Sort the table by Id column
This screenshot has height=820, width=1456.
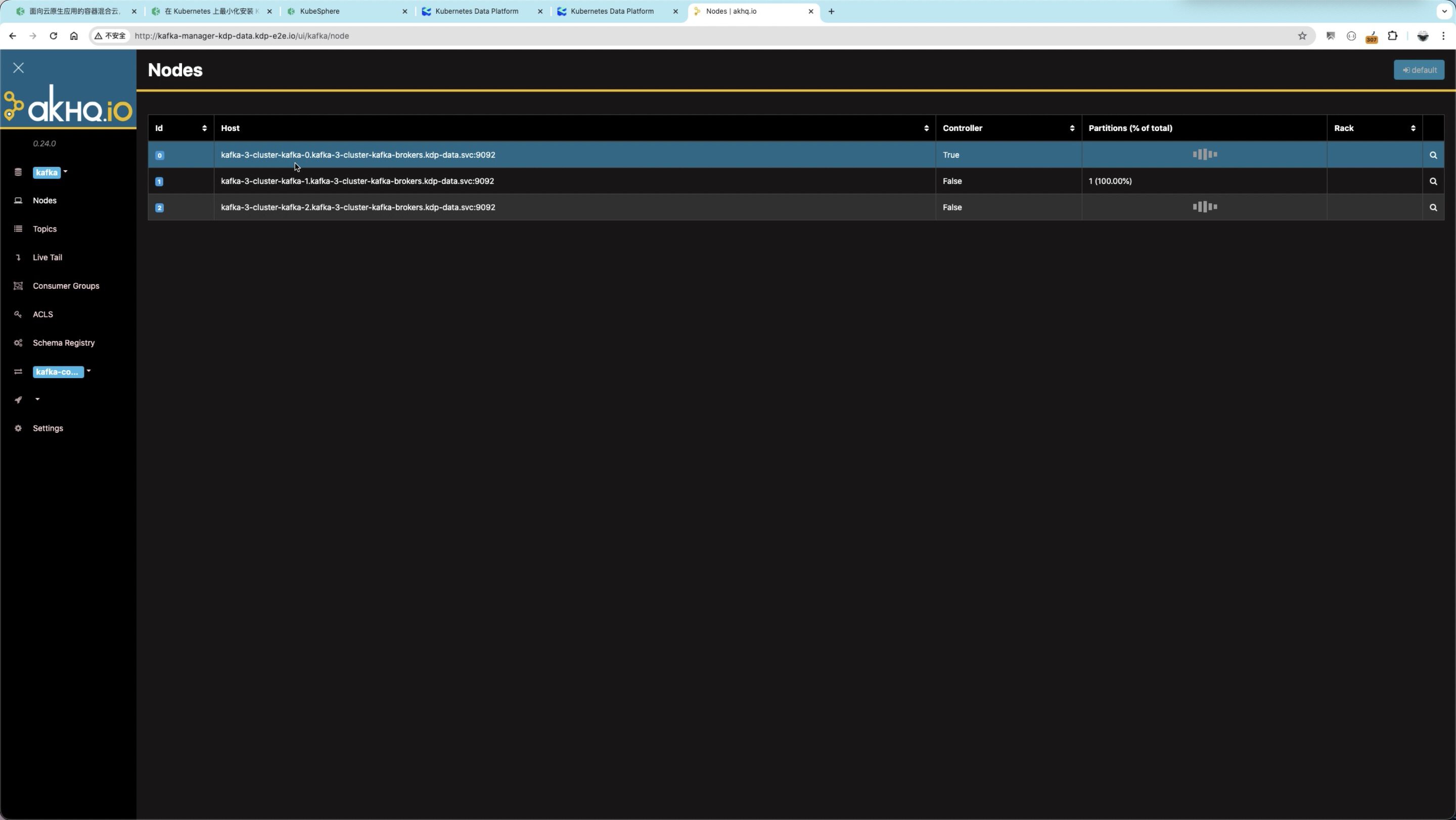tap(204, 128)
